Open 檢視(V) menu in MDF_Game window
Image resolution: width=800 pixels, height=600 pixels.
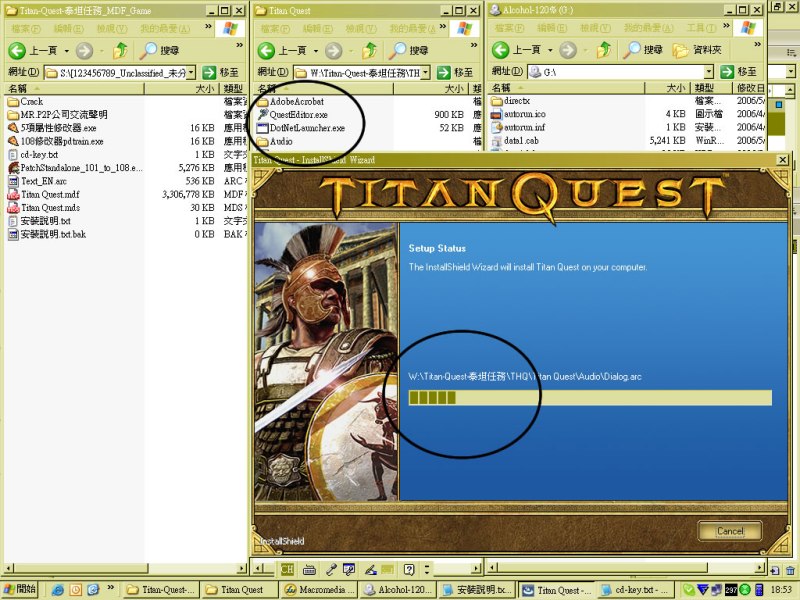tap(112, 29)
